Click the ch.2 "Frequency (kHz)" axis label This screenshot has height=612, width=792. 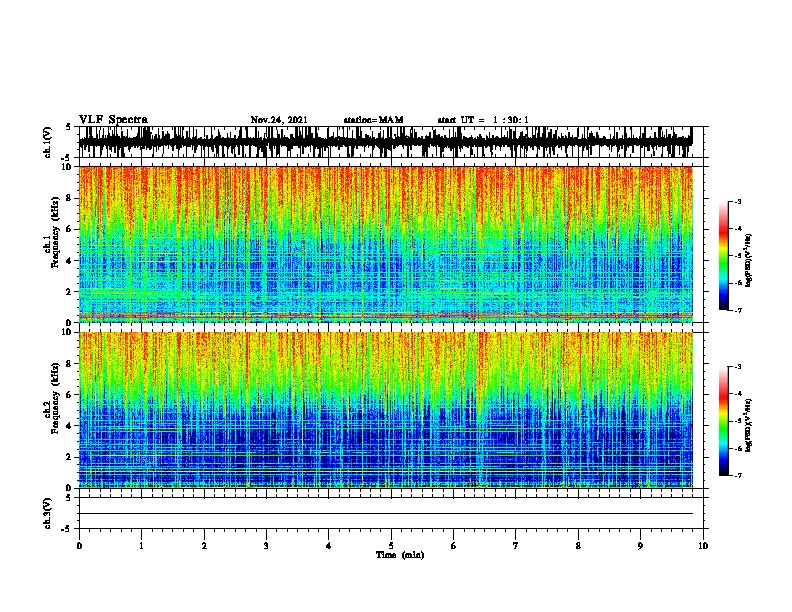56,398
